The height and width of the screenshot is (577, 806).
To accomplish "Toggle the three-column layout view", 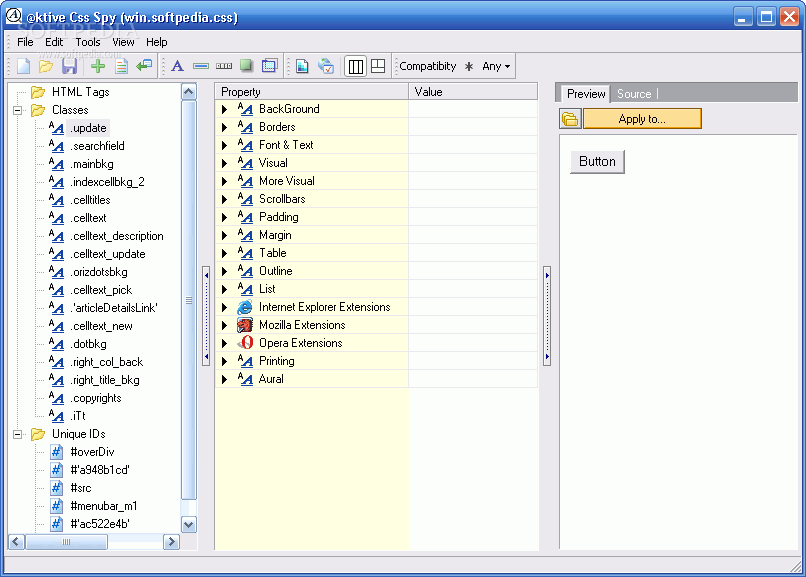I will coord(355,66).
